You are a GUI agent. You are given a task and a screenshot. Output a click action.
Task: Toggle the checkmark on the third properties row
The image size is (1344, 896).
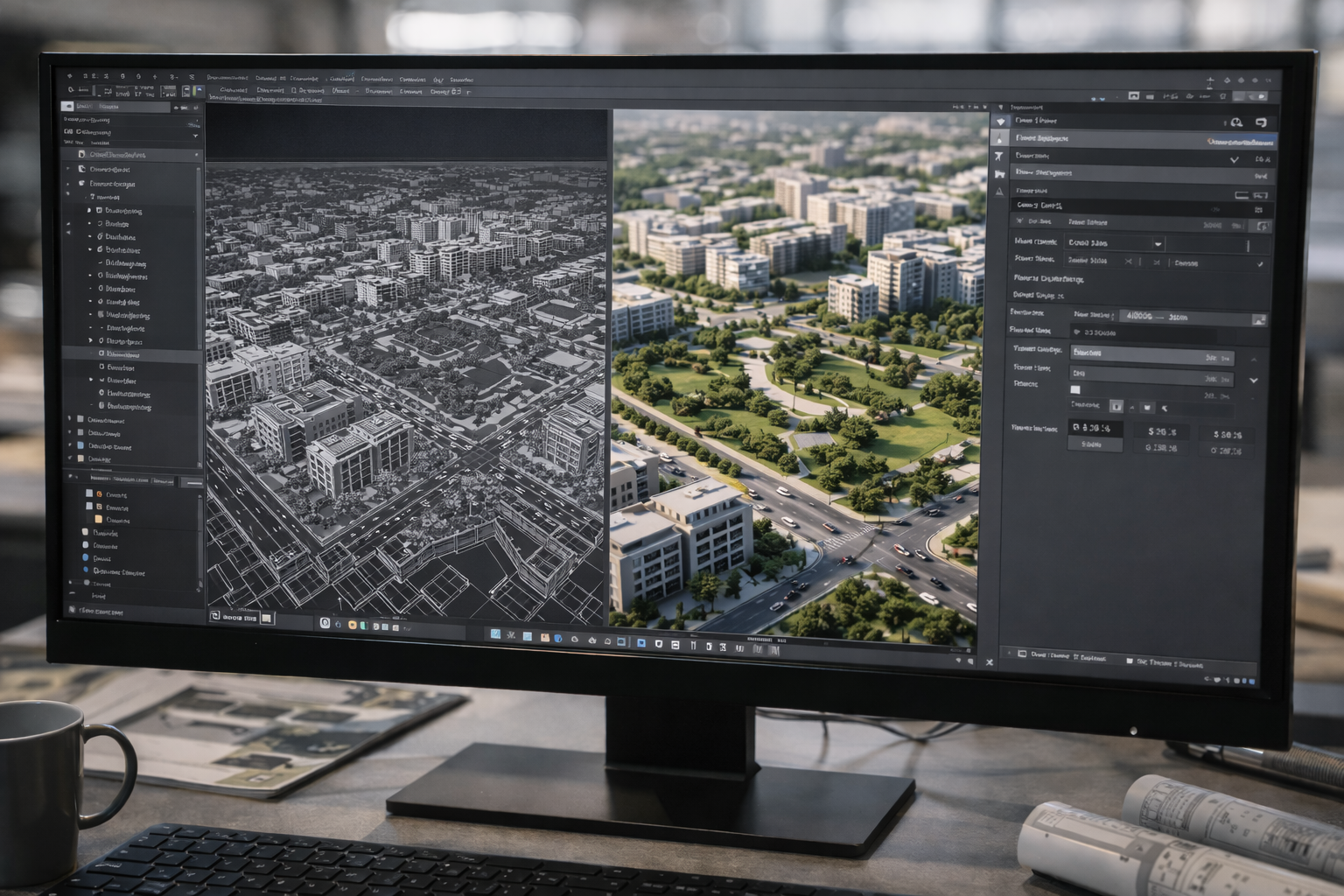click(x=1234, y=159)
